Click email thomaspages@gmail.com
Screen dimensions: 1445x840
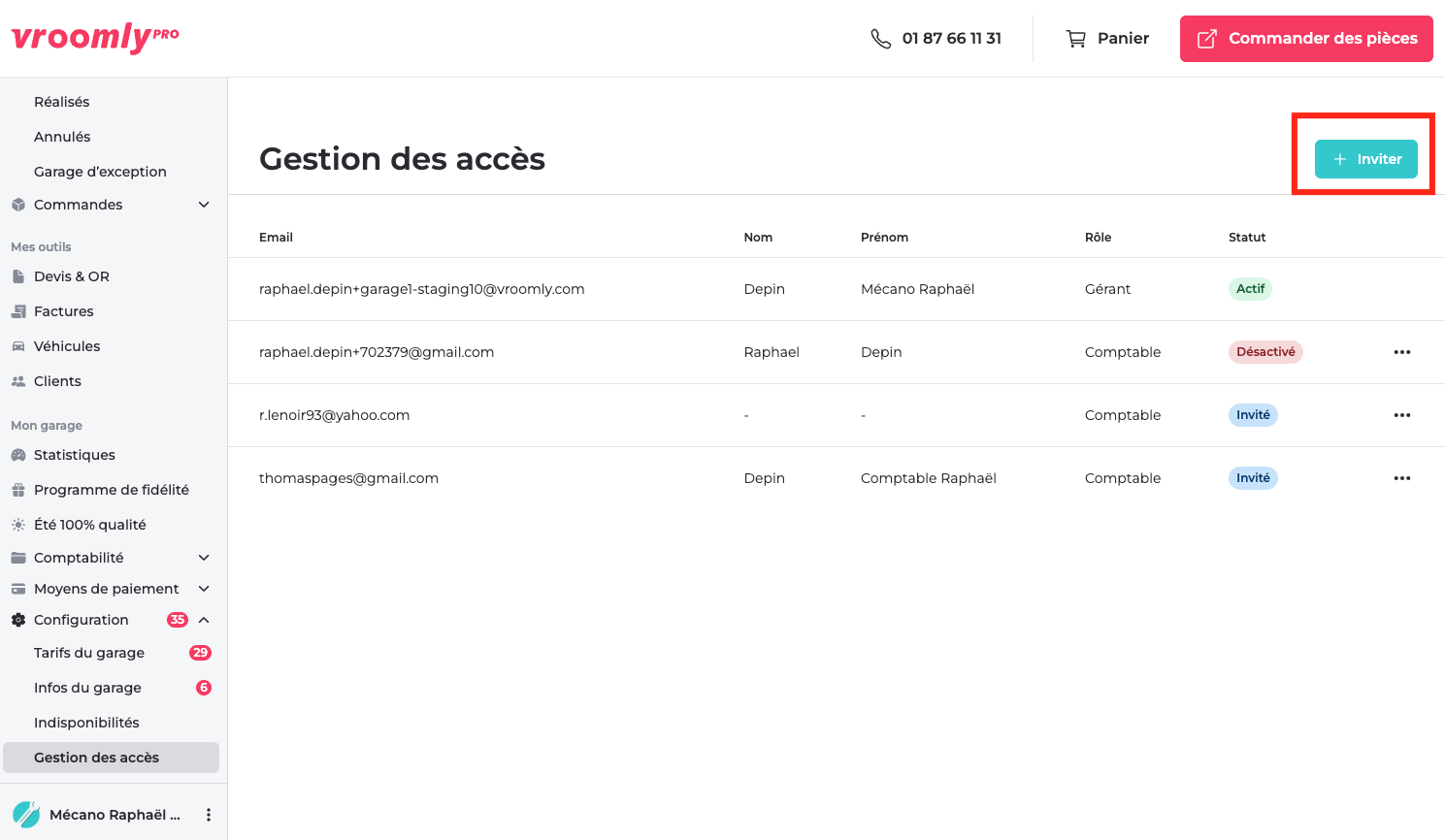tap(348, 478)
